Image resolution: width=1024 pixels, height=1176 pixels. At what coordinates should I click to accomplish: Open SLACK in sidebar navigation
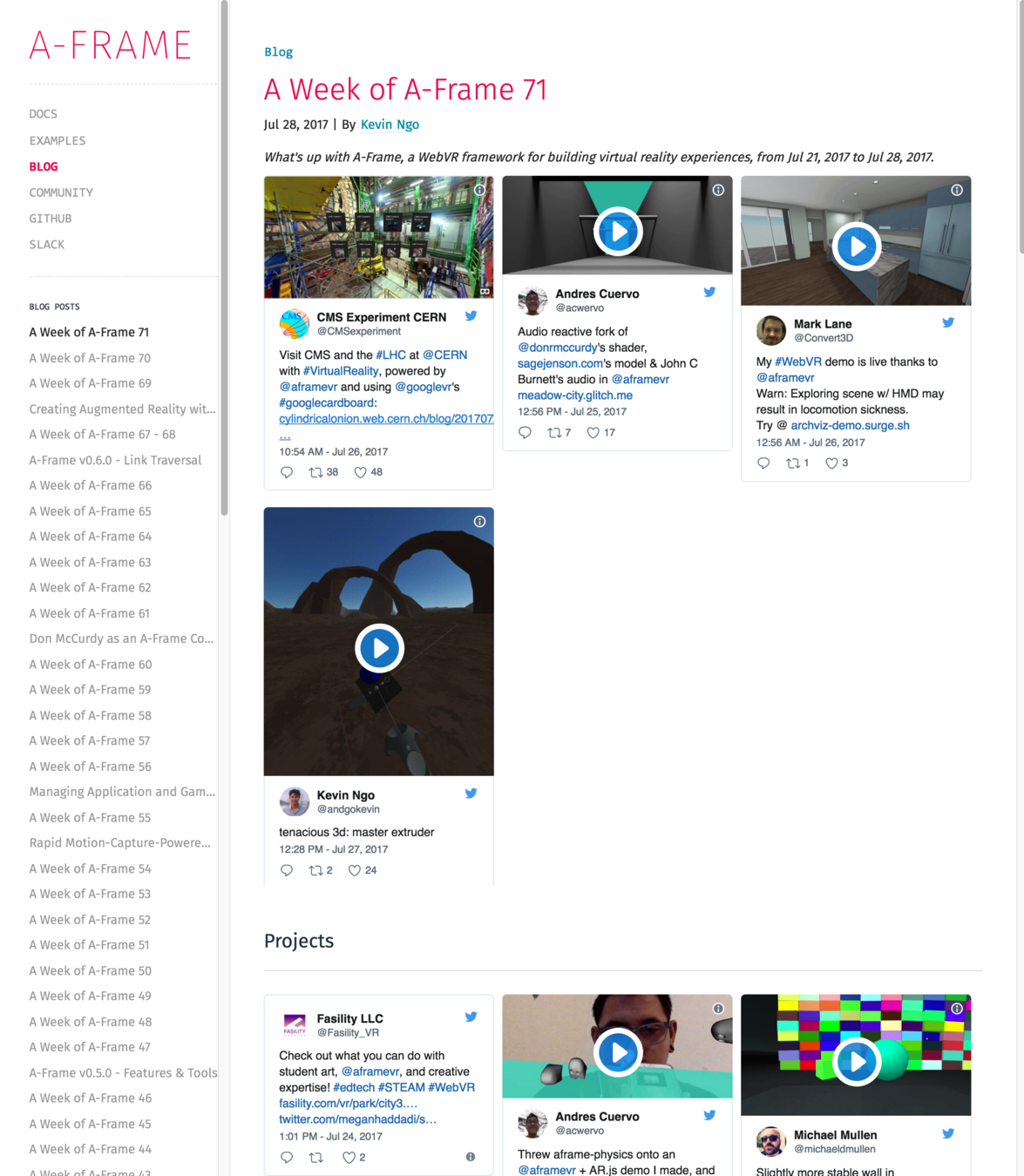(47, 245)
